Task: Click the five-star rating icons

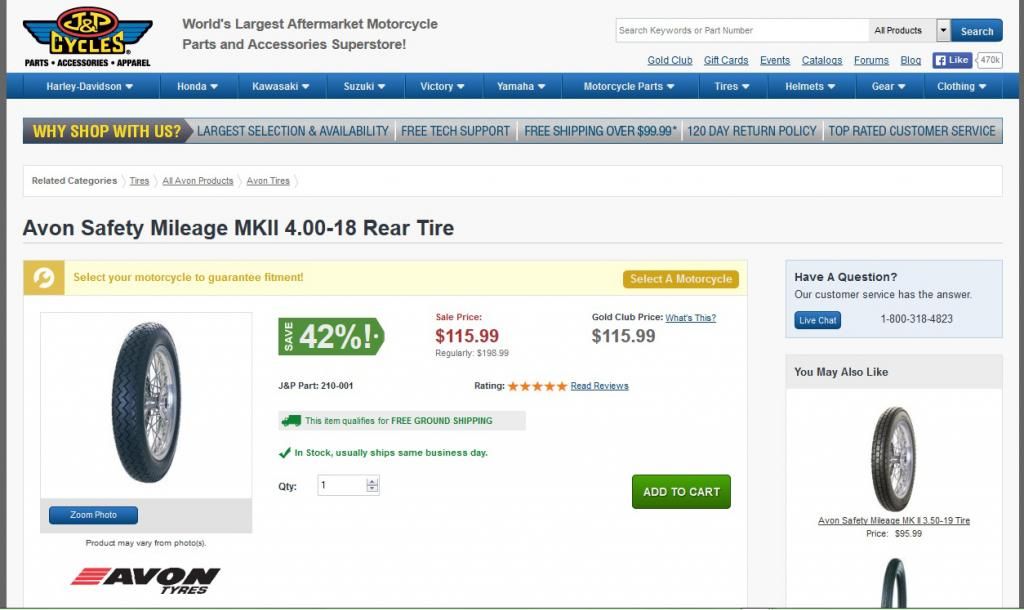Action: 537,386
